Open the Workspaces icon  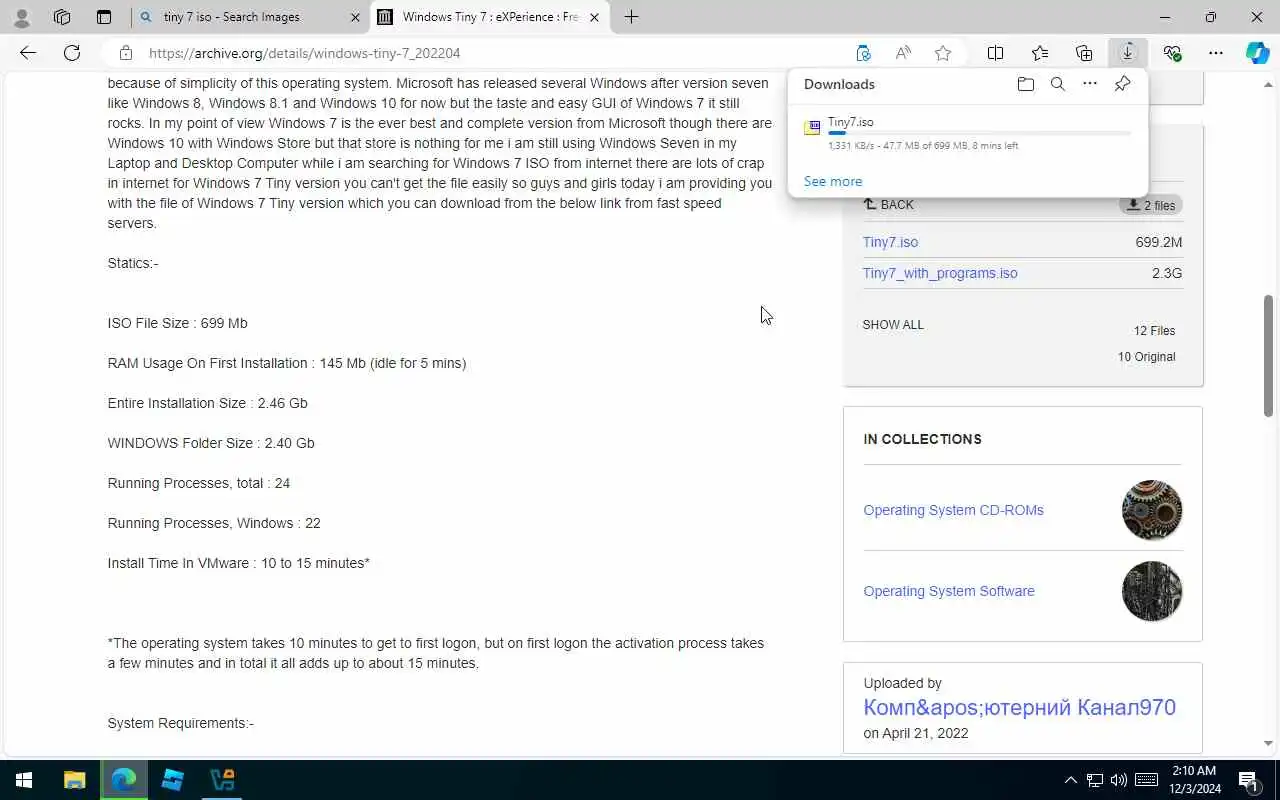[x=62, y=17]
